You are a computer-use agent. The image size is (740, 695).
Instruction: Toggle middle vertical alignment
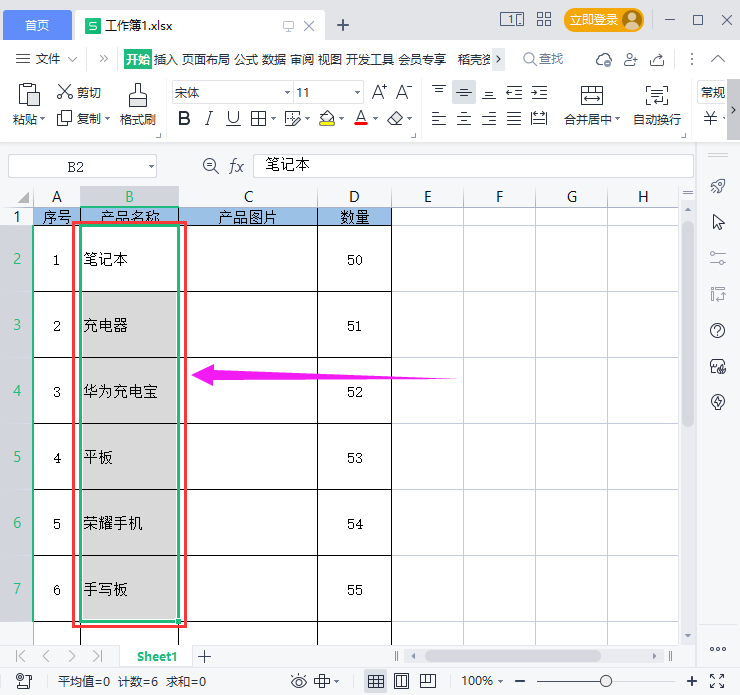[x=464, y=92]
